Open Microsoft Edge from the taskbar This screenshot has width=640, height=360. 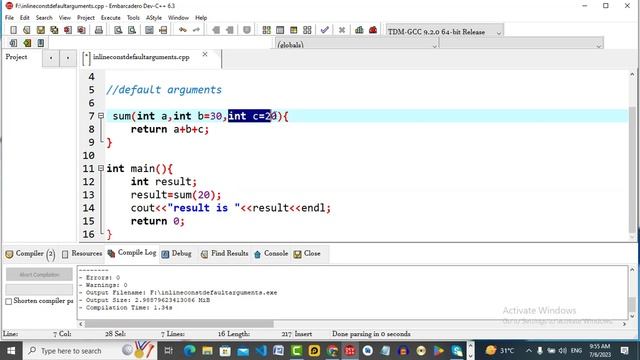pos(189,351)
